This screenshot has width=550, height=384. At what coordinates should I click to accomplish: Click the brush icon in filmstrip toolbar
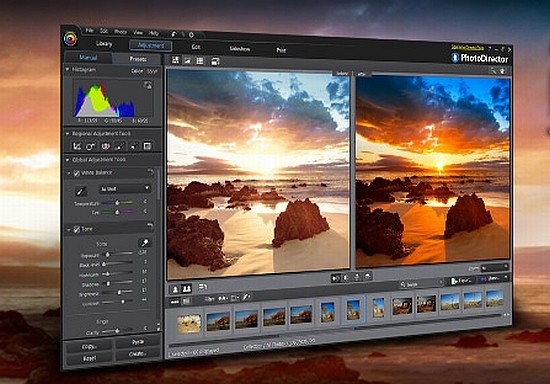[x=247, y=297]
